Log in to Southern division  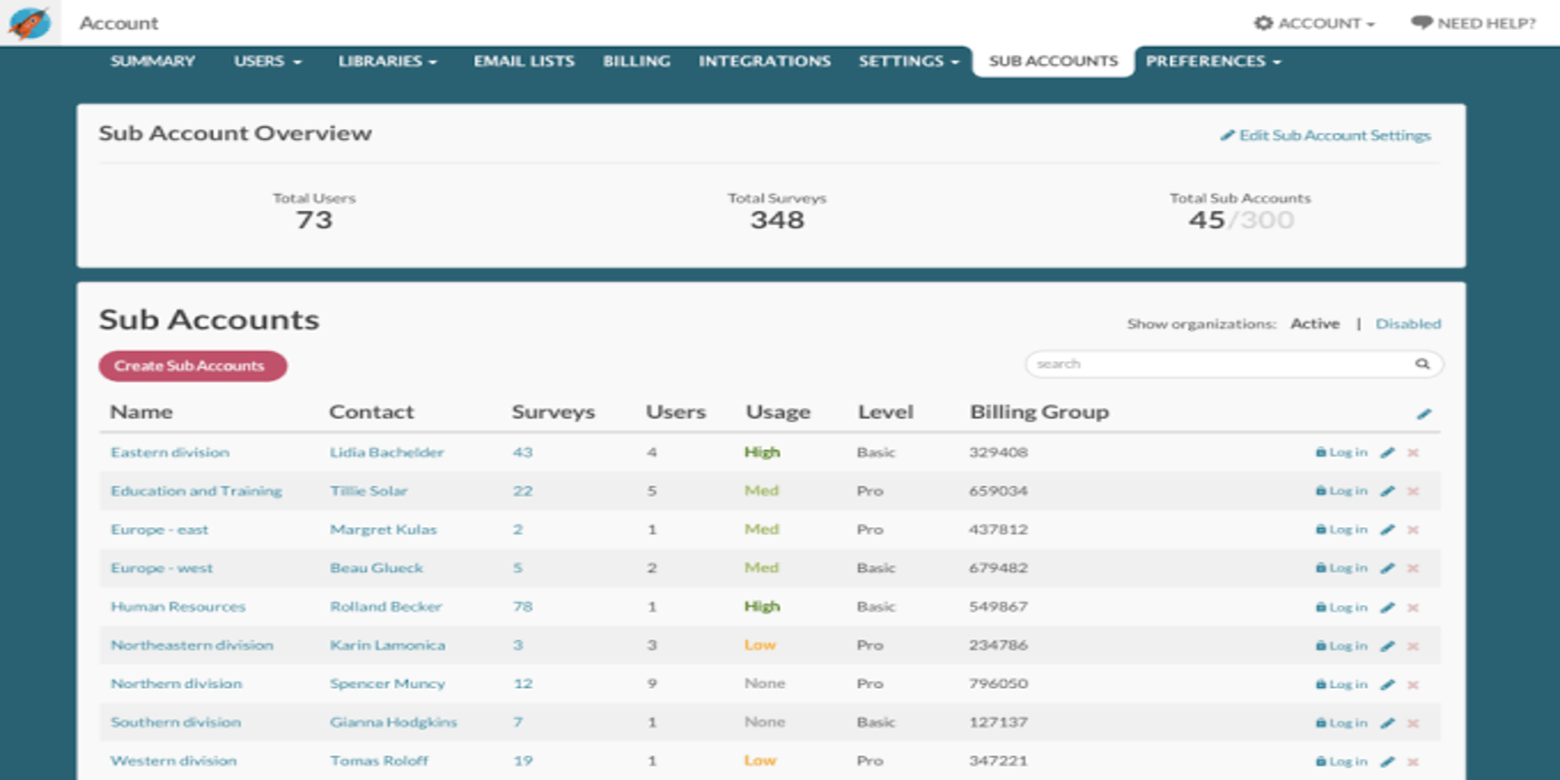(x=1341, y=723)
